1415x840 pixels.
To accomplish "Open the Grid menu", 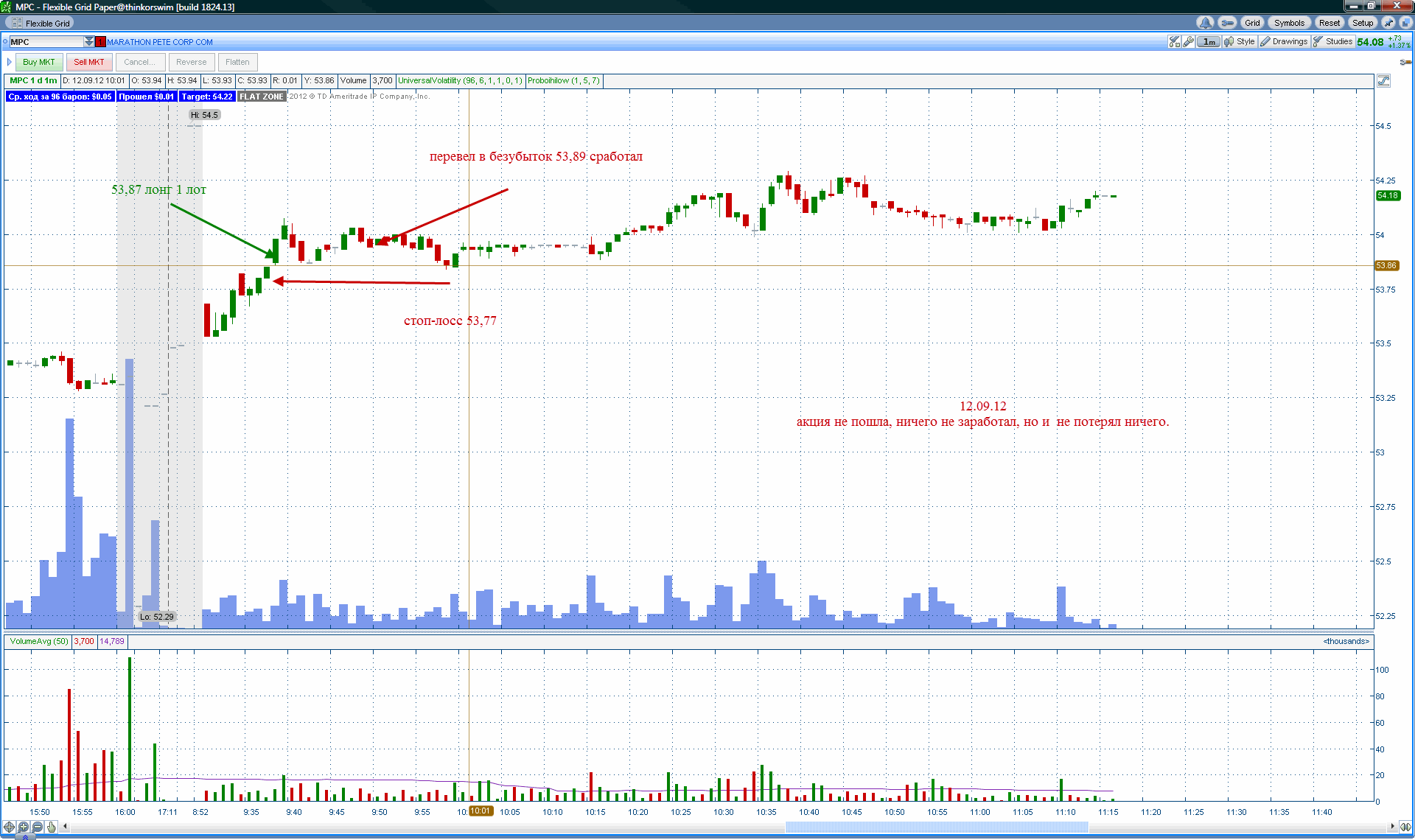I will (x=1252, y=23).
